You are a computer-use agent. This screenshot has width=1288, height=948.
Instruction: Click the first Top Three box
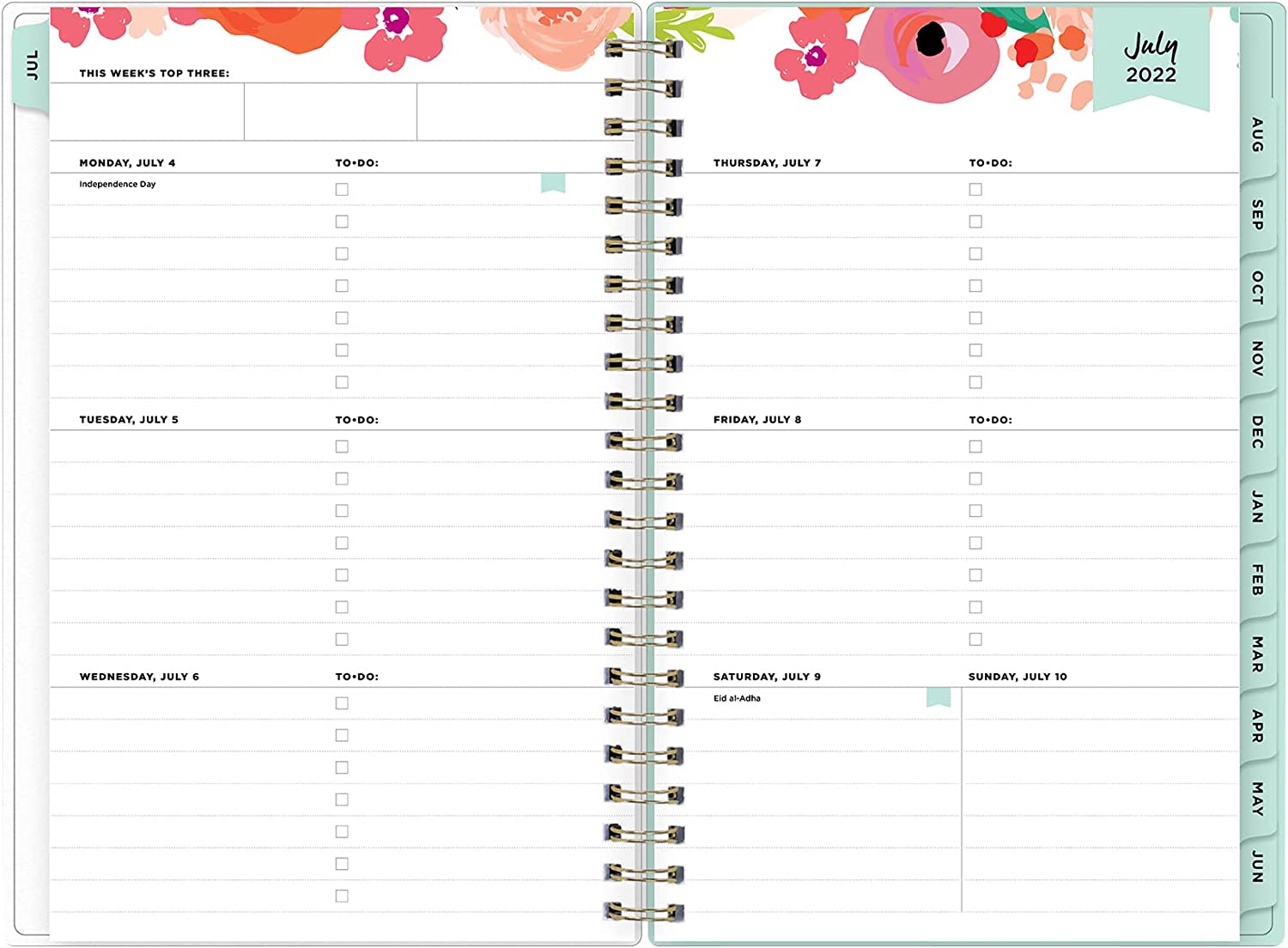147,112
